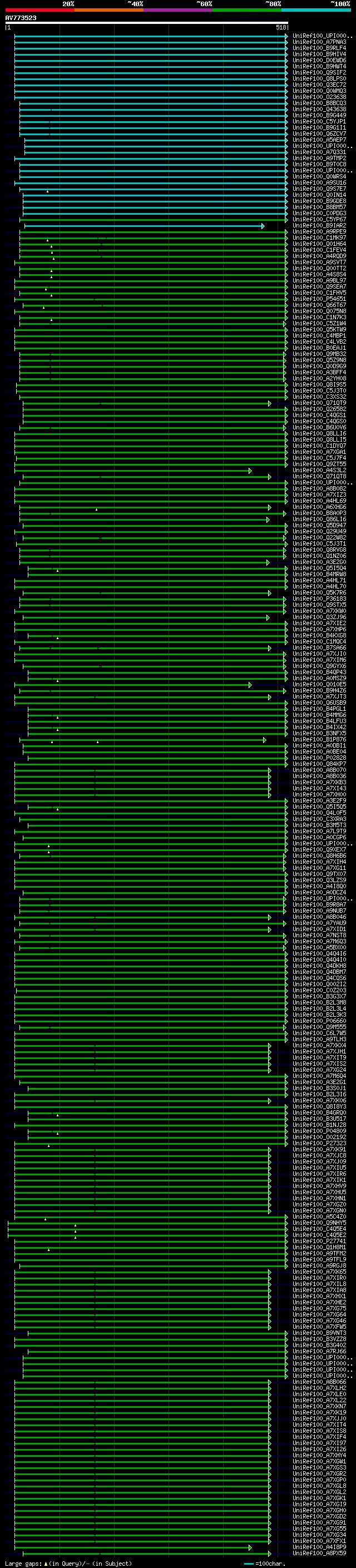
Task: Open hit UniRef100_B9RLF4
Action: click(319, 49)
